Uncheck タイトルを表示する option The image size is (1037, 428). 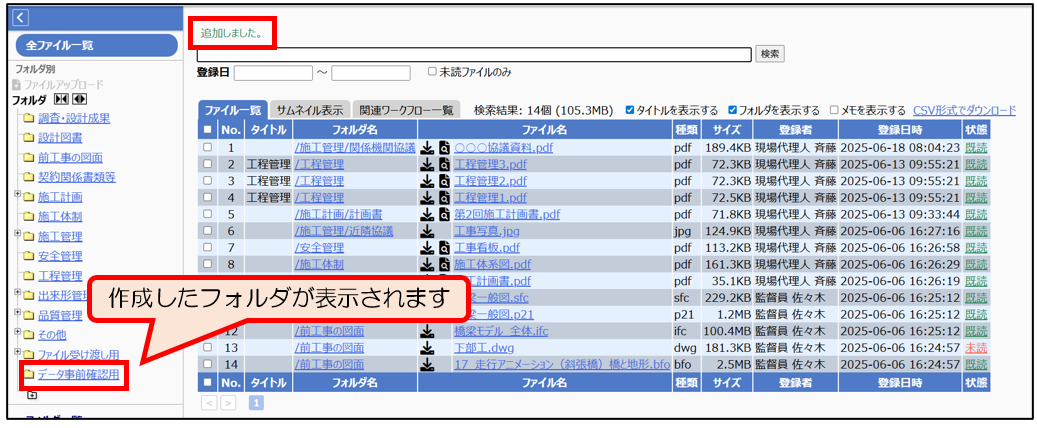pos(630,110)
